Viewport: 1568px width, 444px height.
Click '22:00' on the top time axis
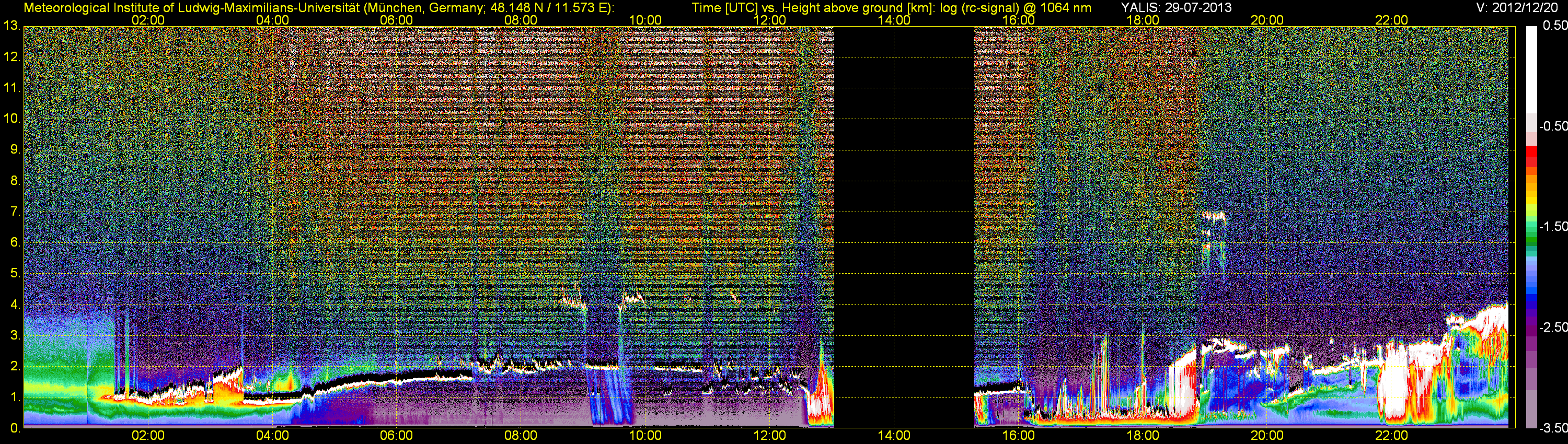click(x=1391, y=20)
